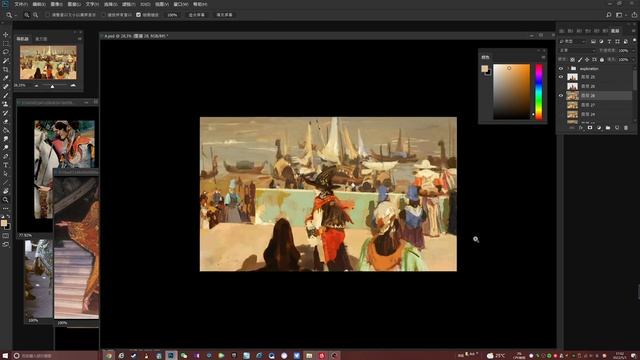Select the Smudge/Blur tool

[x=6, y=139]
